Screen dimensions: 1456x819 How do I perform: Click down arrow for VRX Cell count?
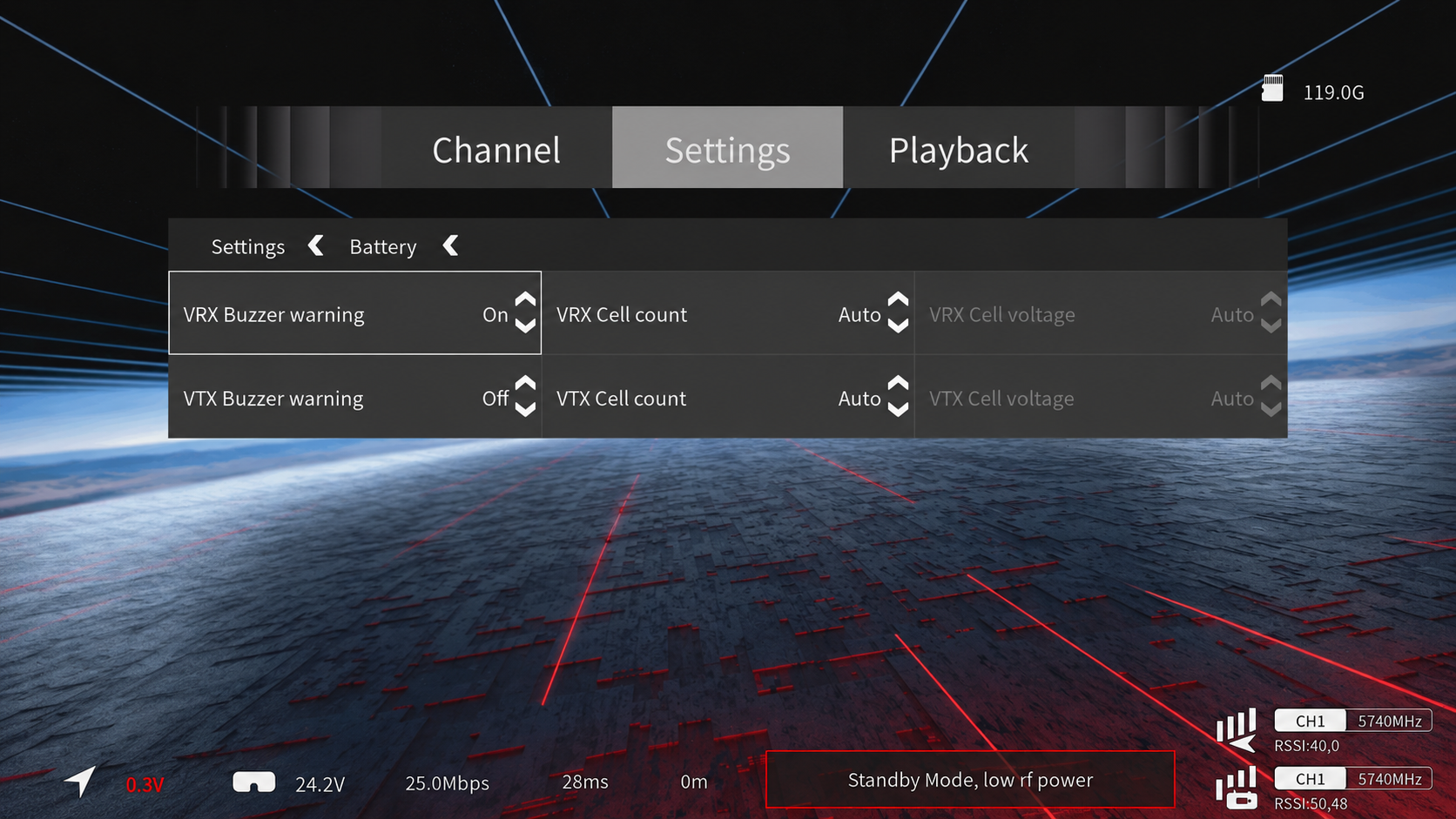(898, 326)
